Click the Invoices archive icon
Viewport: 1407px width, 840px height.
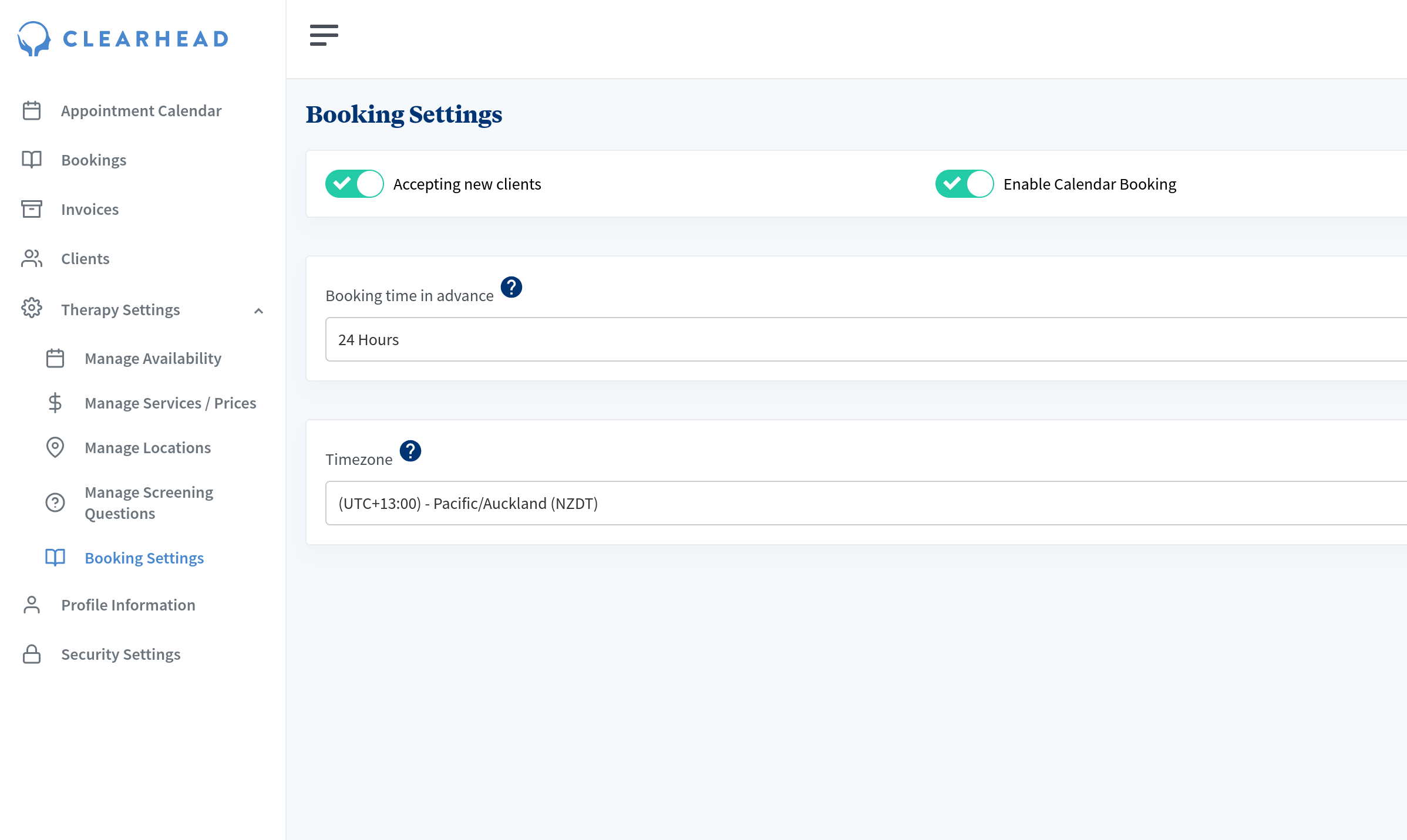coord(32,209)
